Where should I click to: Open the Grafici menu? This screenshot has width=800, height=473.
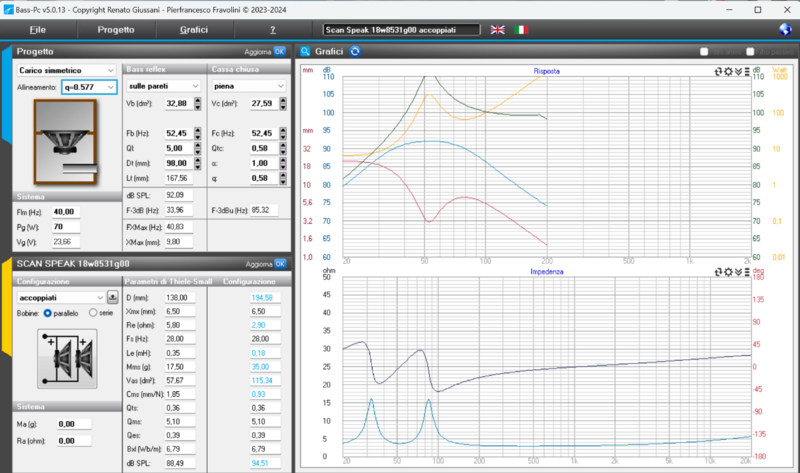pyautogui.click(x=193, y=30)
